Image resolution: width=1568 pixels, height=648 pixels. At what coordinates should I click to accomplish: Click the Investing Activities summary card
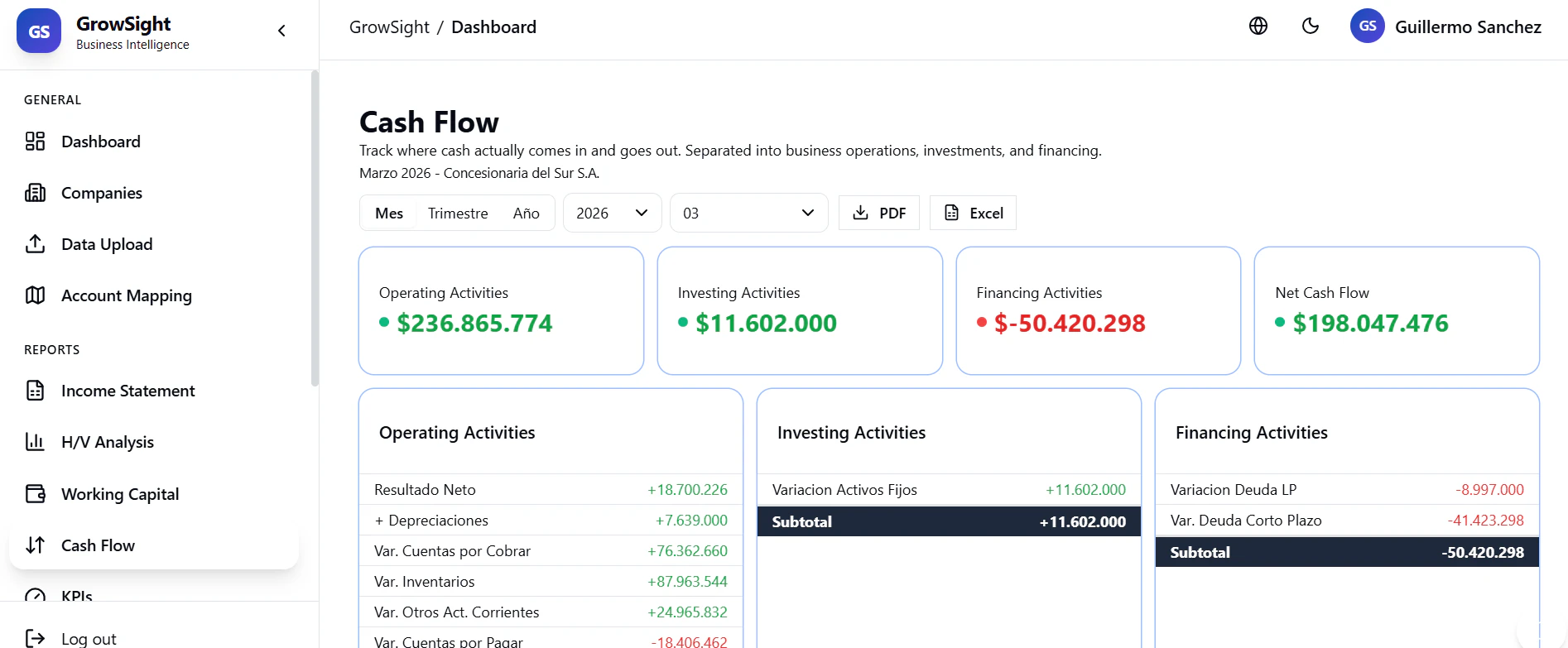[800, 310]
